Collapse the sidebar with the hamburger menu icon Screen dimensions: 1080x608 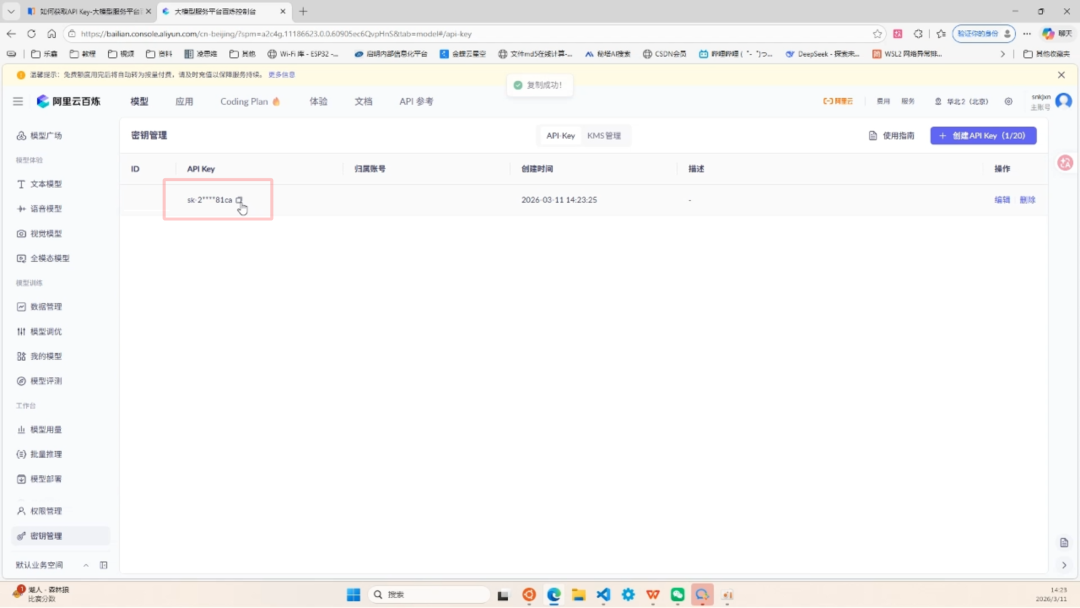18,101
